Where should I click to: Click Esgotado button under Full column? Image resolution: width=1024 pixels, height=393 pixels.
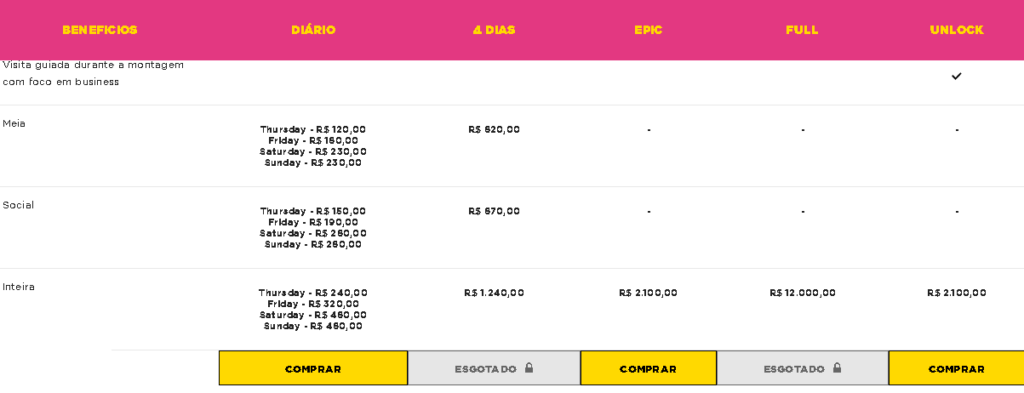[803, 368]
